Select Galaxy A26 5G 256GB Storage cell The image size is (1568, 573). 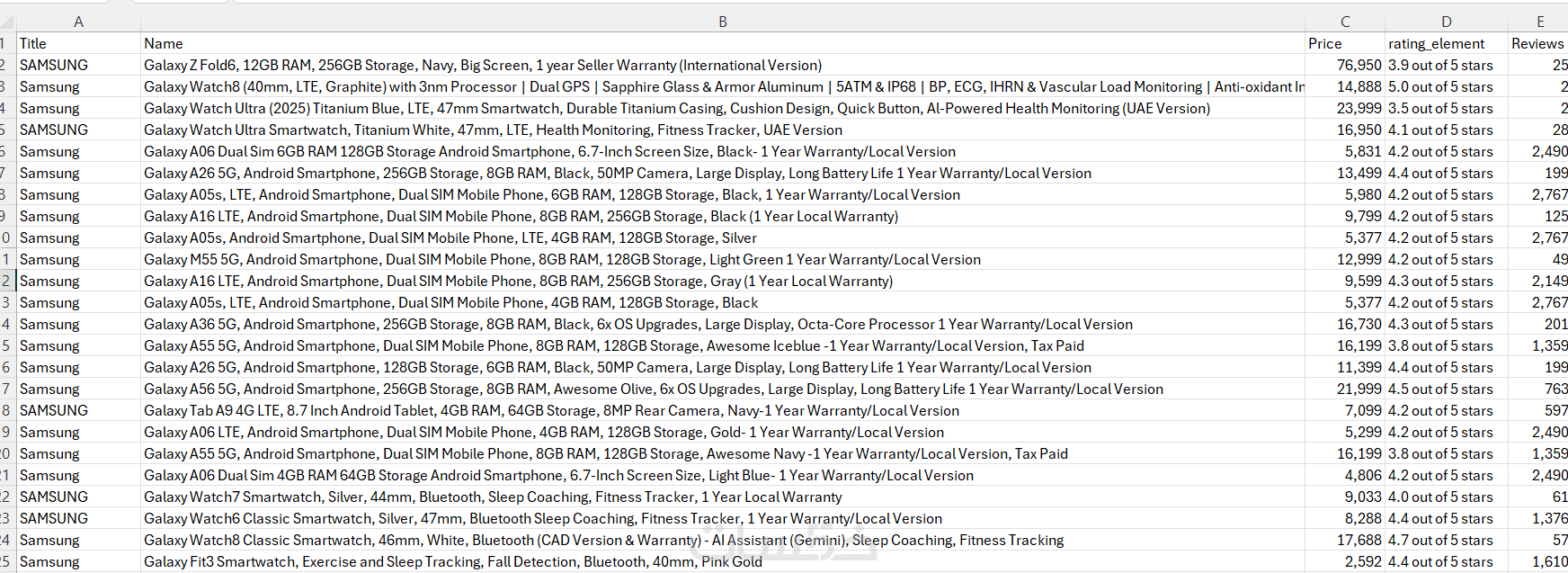tap(723, 173)
